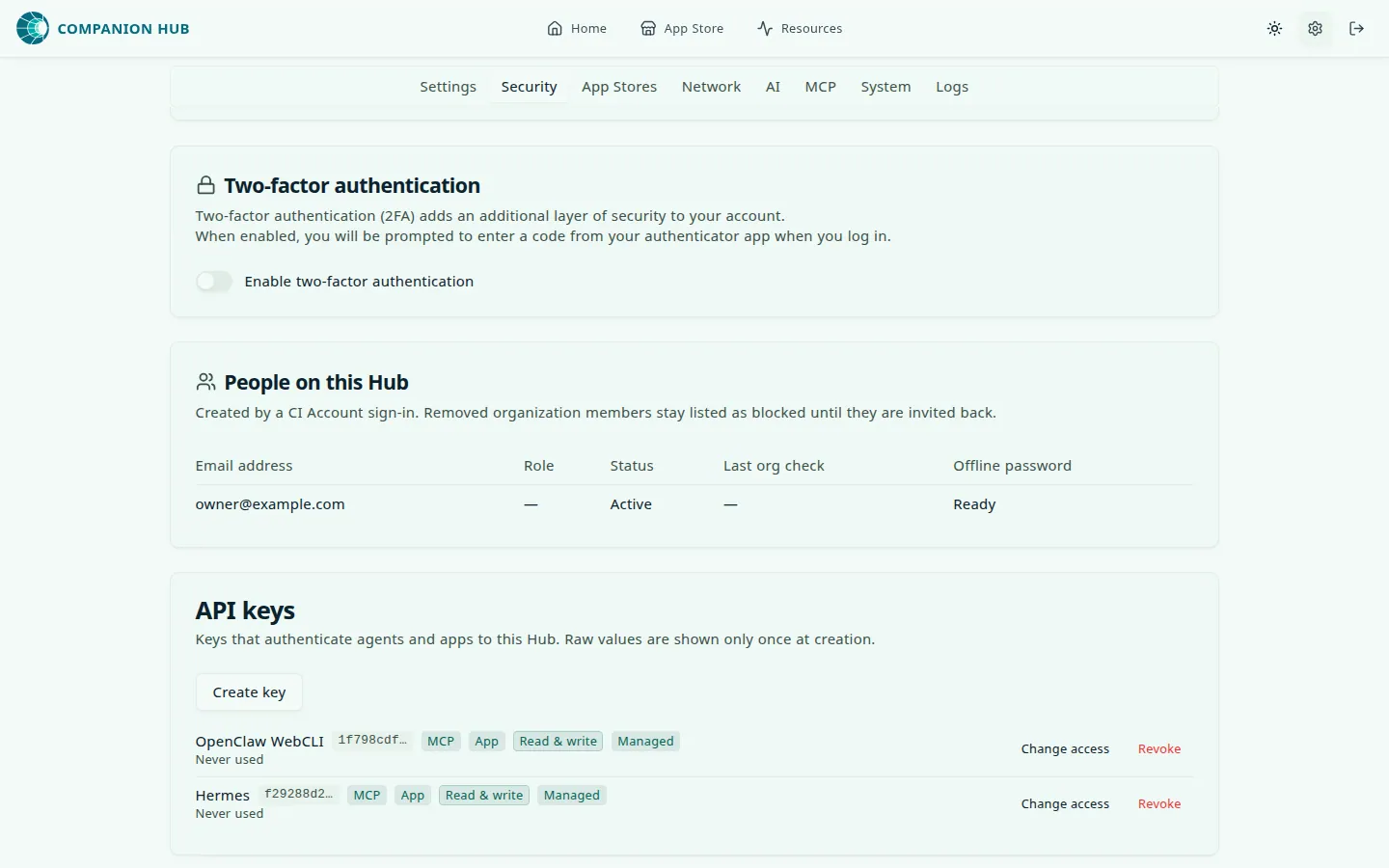Image resolution: width=1389 pixels, height=868 pixels.
Task: Click the 1f798cdf… key prefix
Action: (x=372, y=740)
